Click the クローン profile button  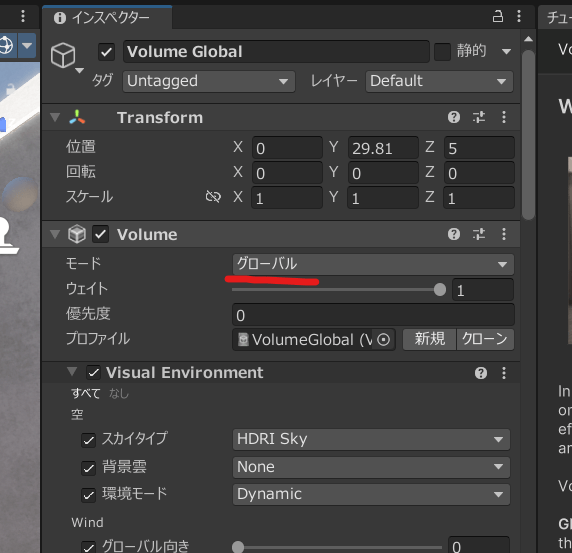[x=485, y=339]
